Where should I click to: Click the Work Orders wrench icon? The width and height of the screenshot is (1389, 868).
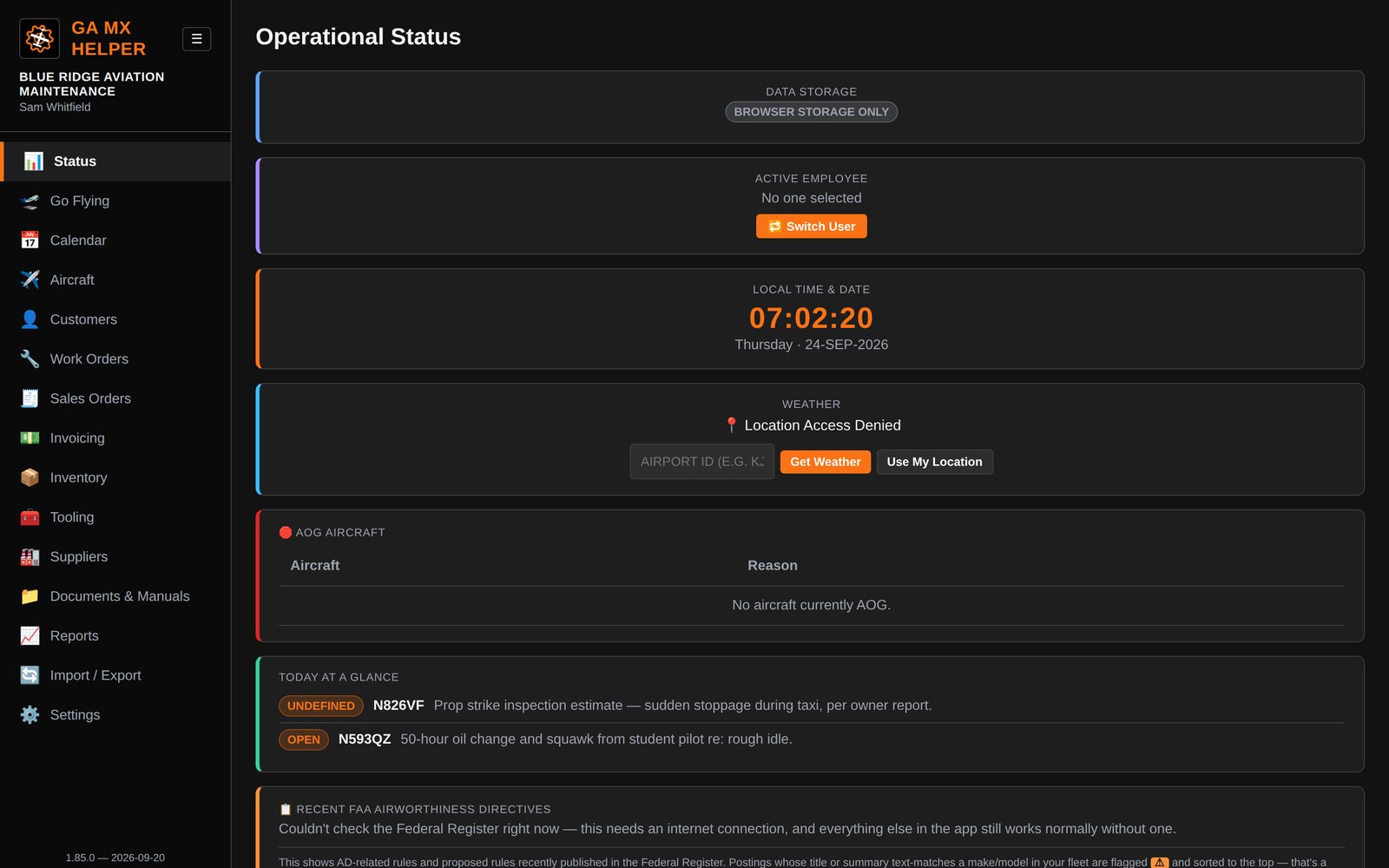[30, 359]
